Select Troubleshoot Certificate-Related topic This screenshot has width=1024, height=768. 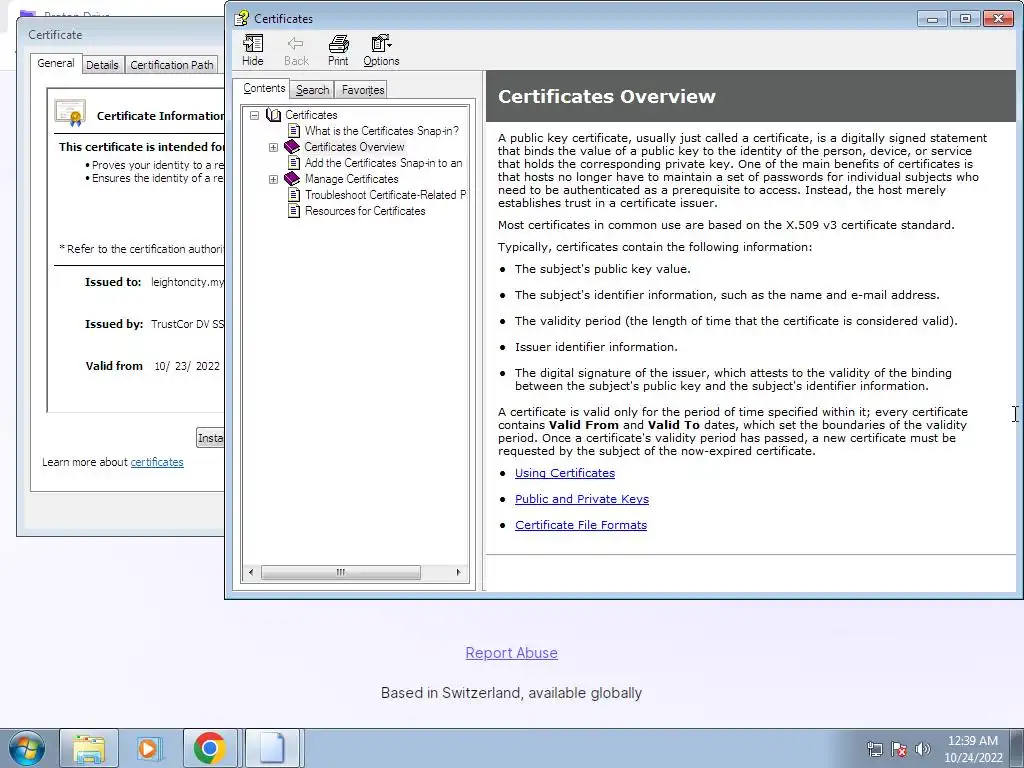click(385, 195)
